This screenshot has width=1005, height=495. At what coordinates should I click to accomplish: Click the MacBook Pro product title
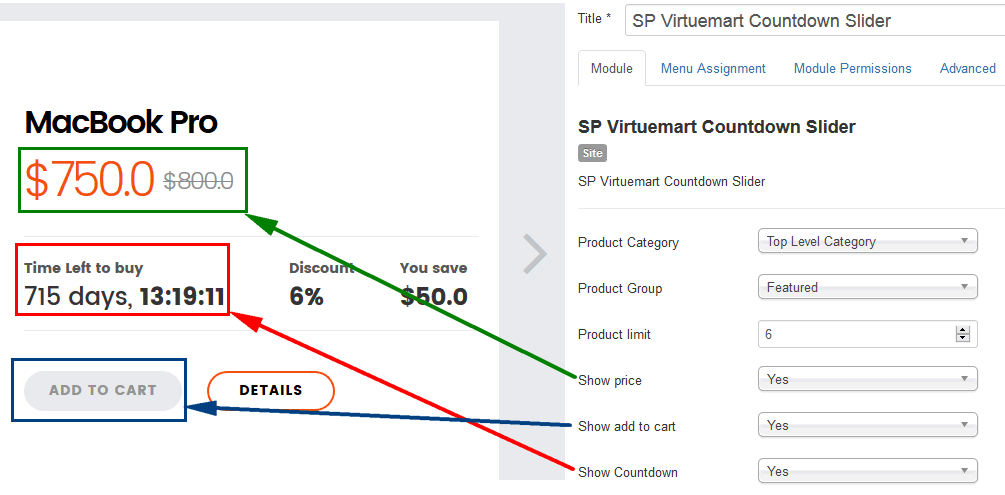[x=121, y=123]
